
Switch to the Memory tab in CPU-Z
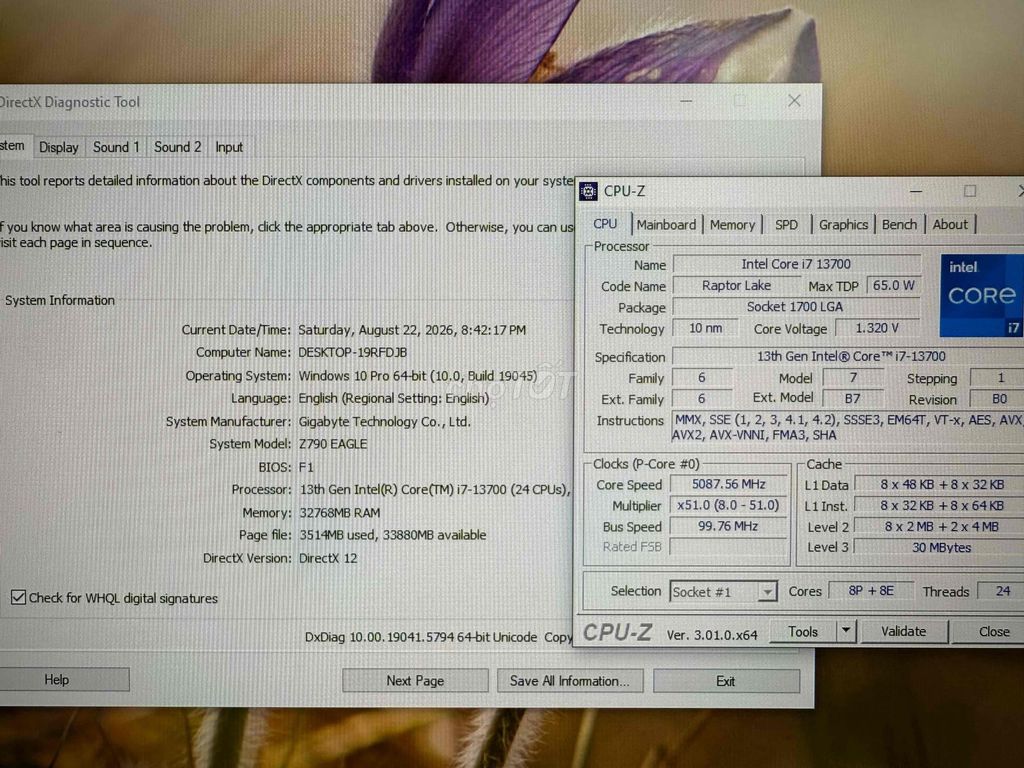[732, 225]
